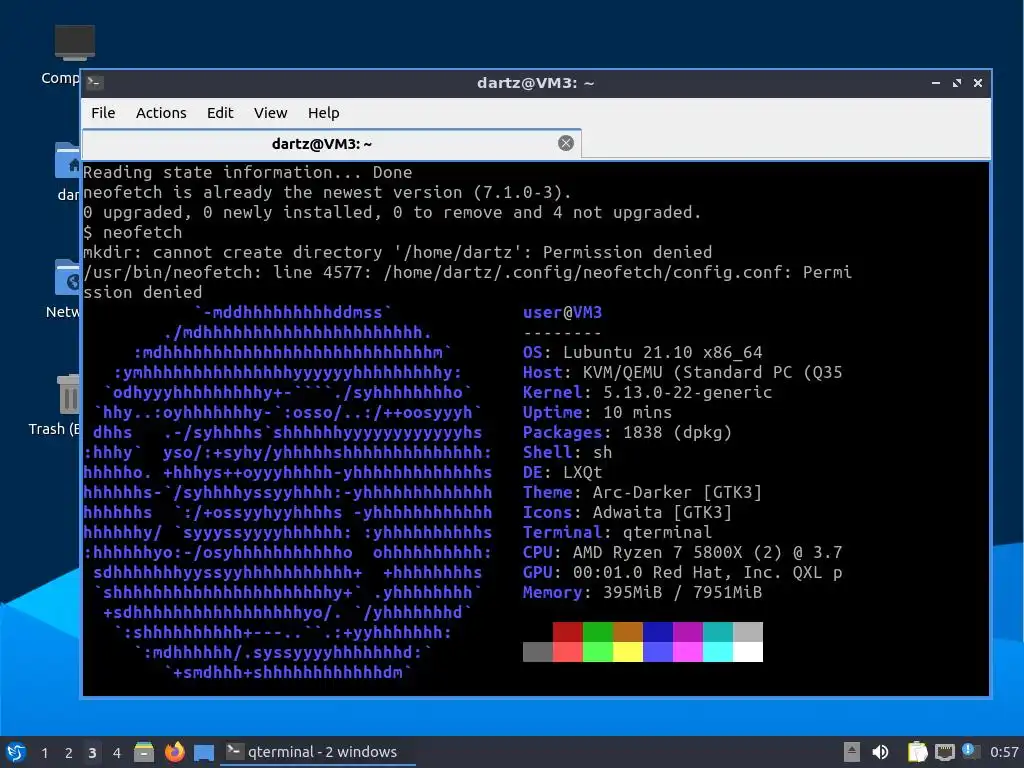The image size is (1024, 768).
Task: Click the bright yellow block in neofetch palette
Action: [x=628, y=652]
